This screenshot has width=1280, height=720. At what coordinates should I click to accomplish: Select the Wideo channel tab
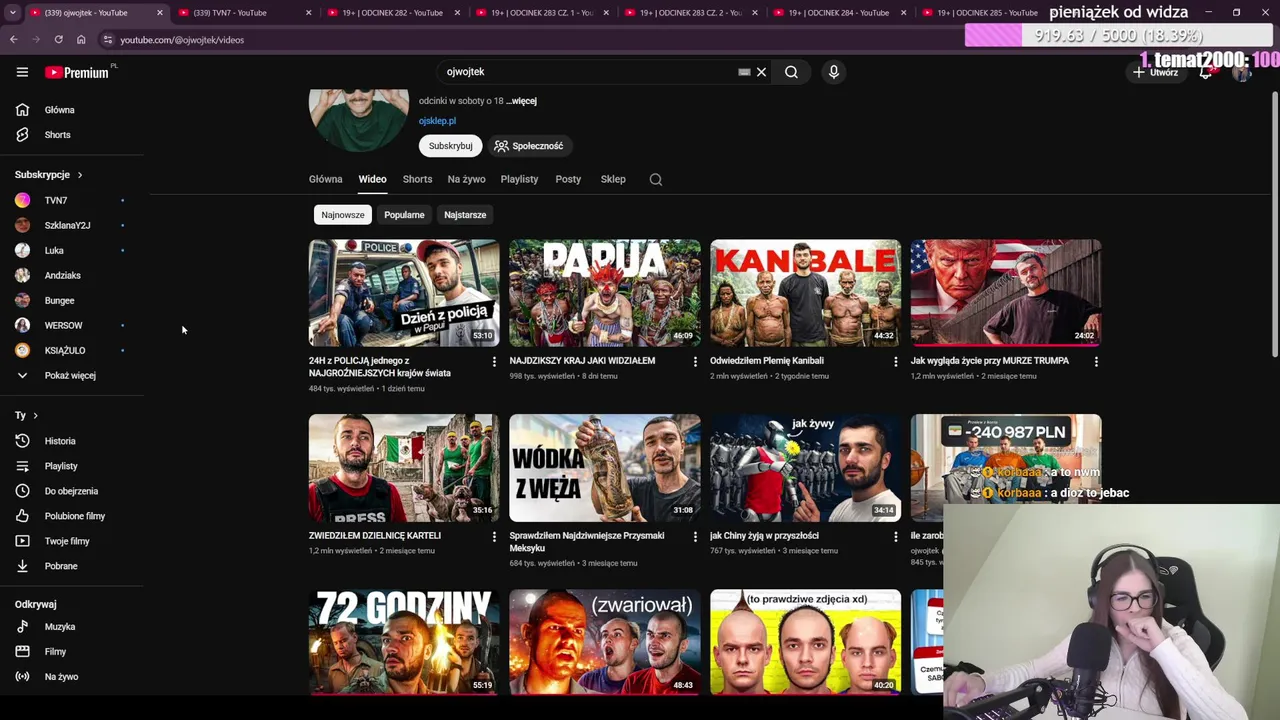tap(372, 179)
